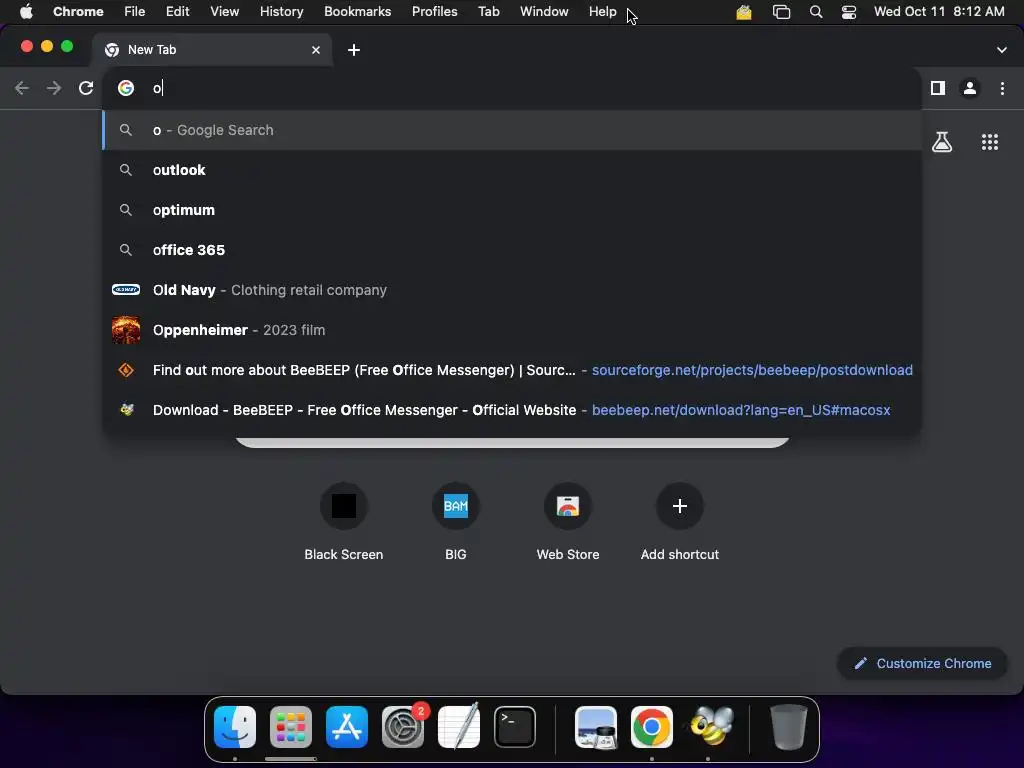Choose the 'optimum' suggestion
The image size is (1024, 768).
coord(512,210)
